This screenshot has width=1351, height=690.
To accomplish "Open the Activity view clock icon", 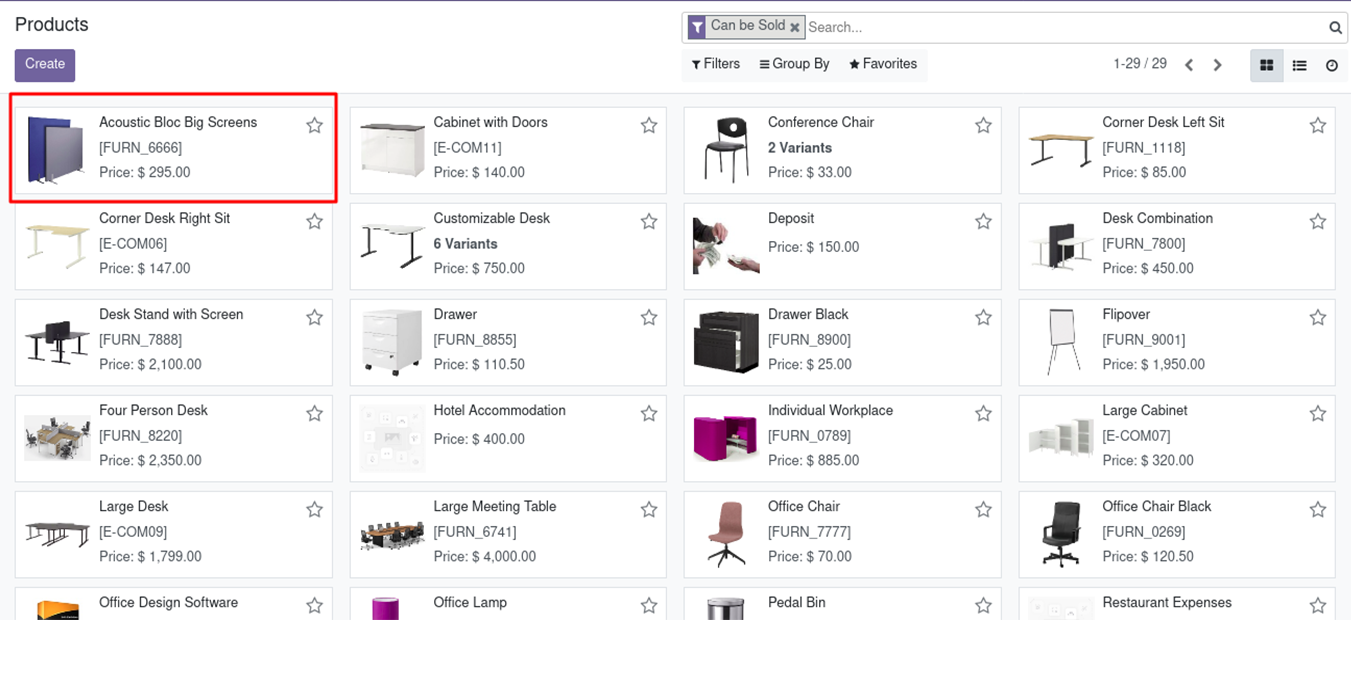I will click(x=1332, y=65).
